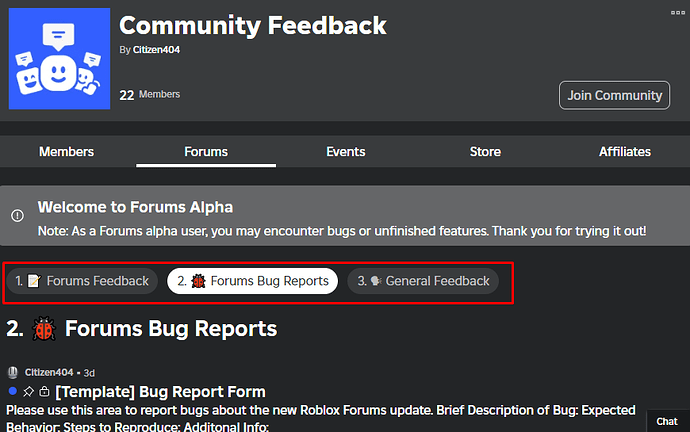Click the pin icon on the Template post
The width and height of the screenshot is (690, 432).
28,391
